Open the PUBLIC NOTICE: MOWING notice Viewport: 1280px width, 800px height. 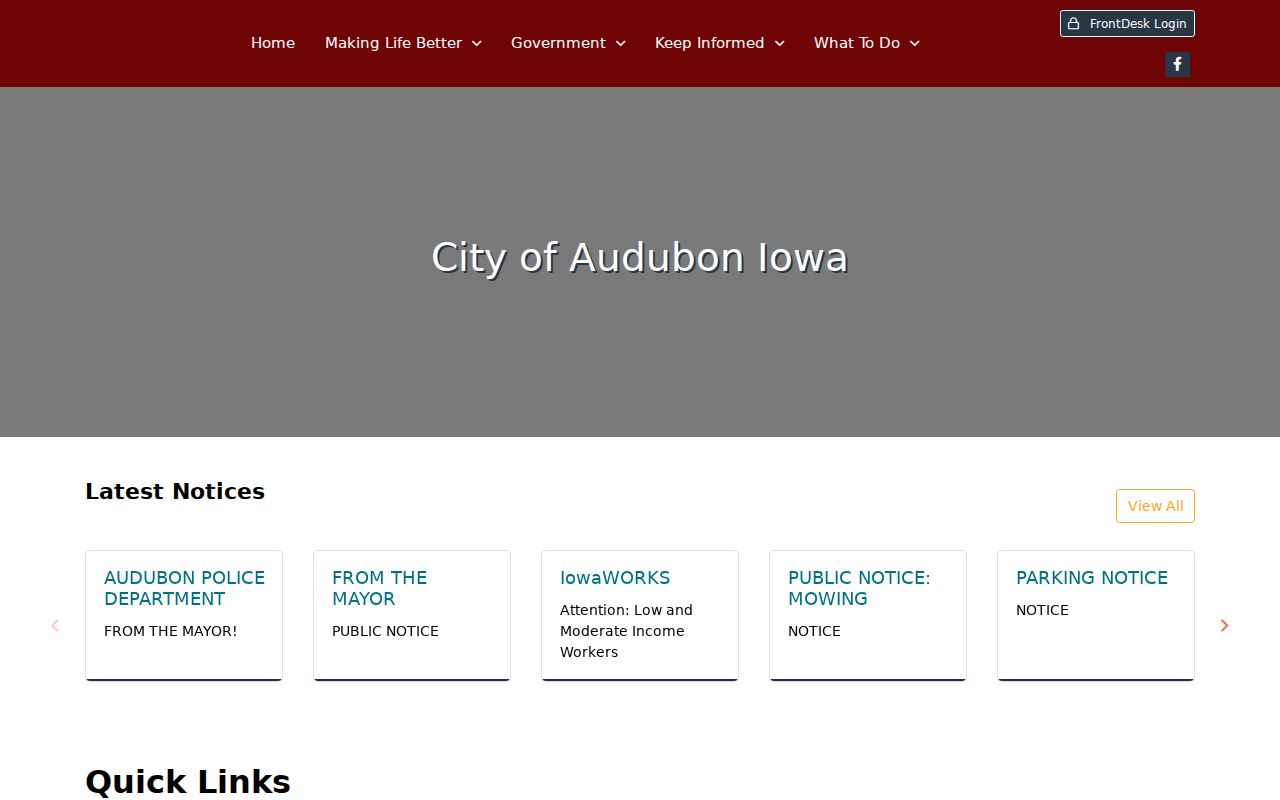pos(859,588)
